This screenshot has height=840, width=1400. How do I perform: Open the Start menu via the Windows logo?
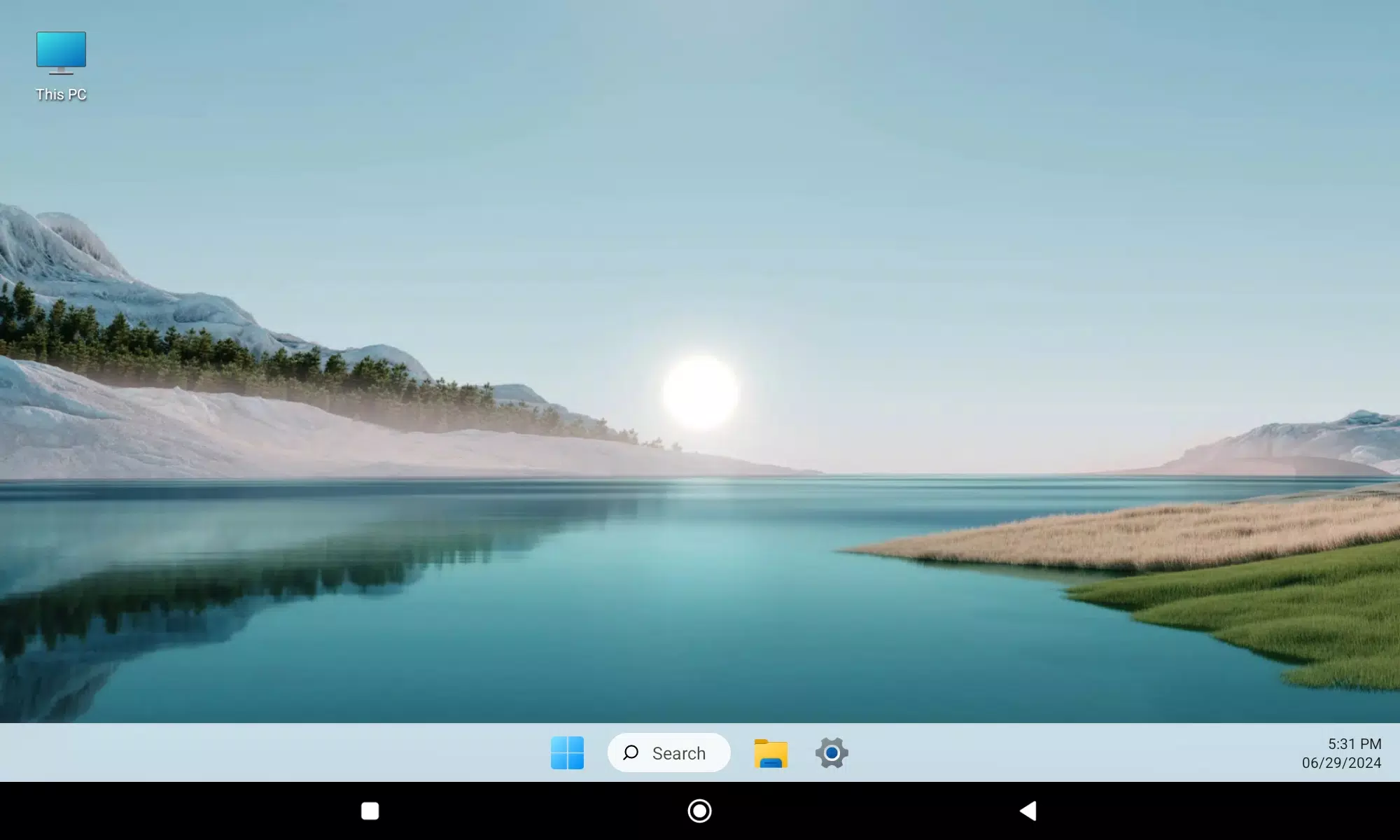567,753
